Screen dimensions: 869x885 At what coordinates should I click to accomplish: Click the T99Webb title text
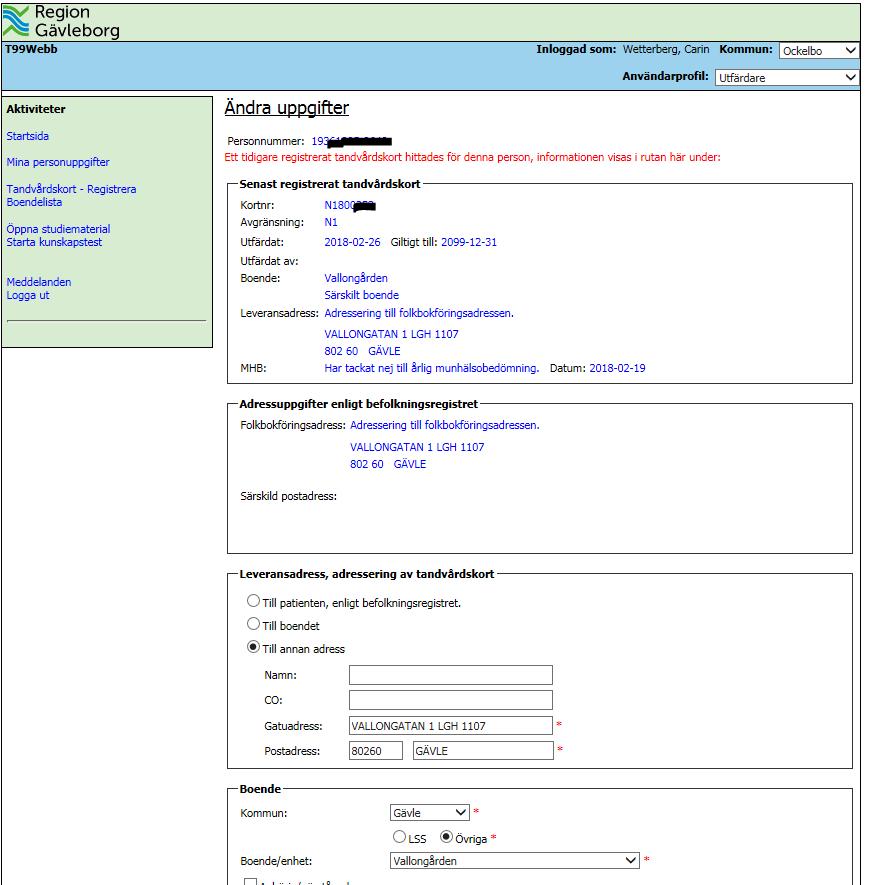31,49
